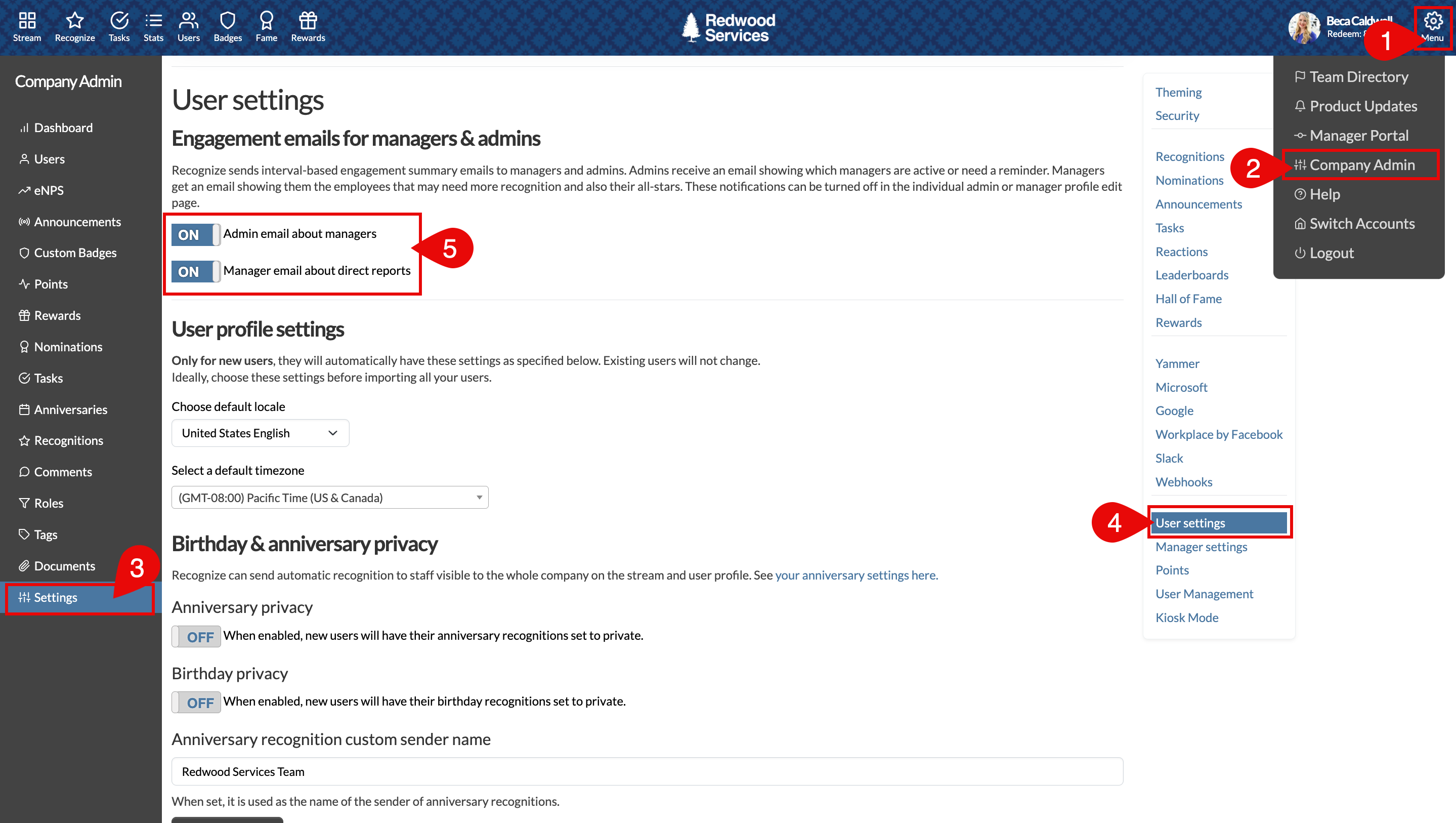Go to Manager settings link

click(1201, 547)
